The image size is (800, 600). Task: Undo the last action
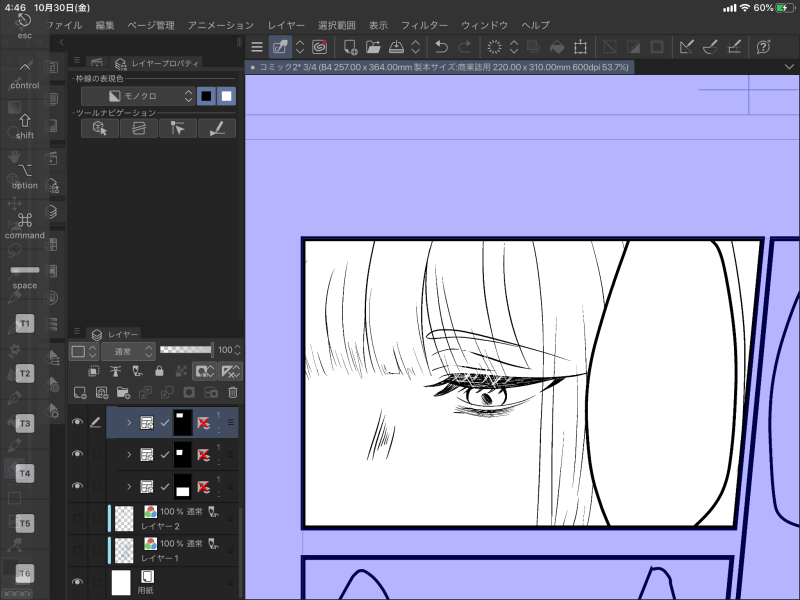(x=441, y=47)
